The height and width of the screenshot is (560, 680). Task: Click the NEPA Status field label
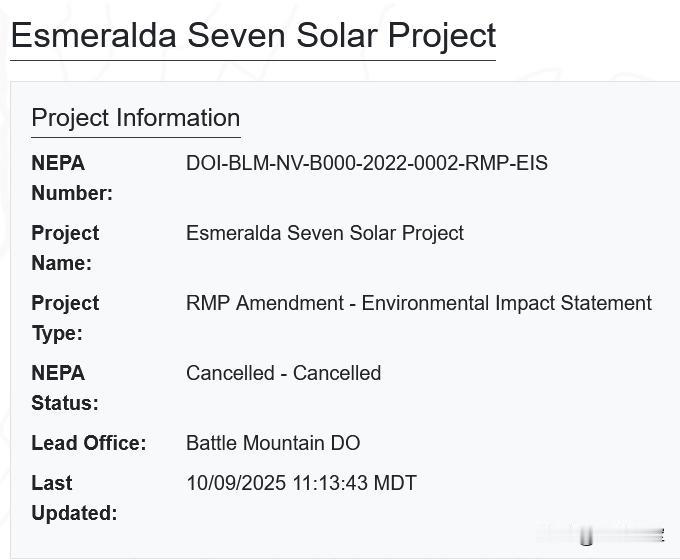(x=64, y=388)
